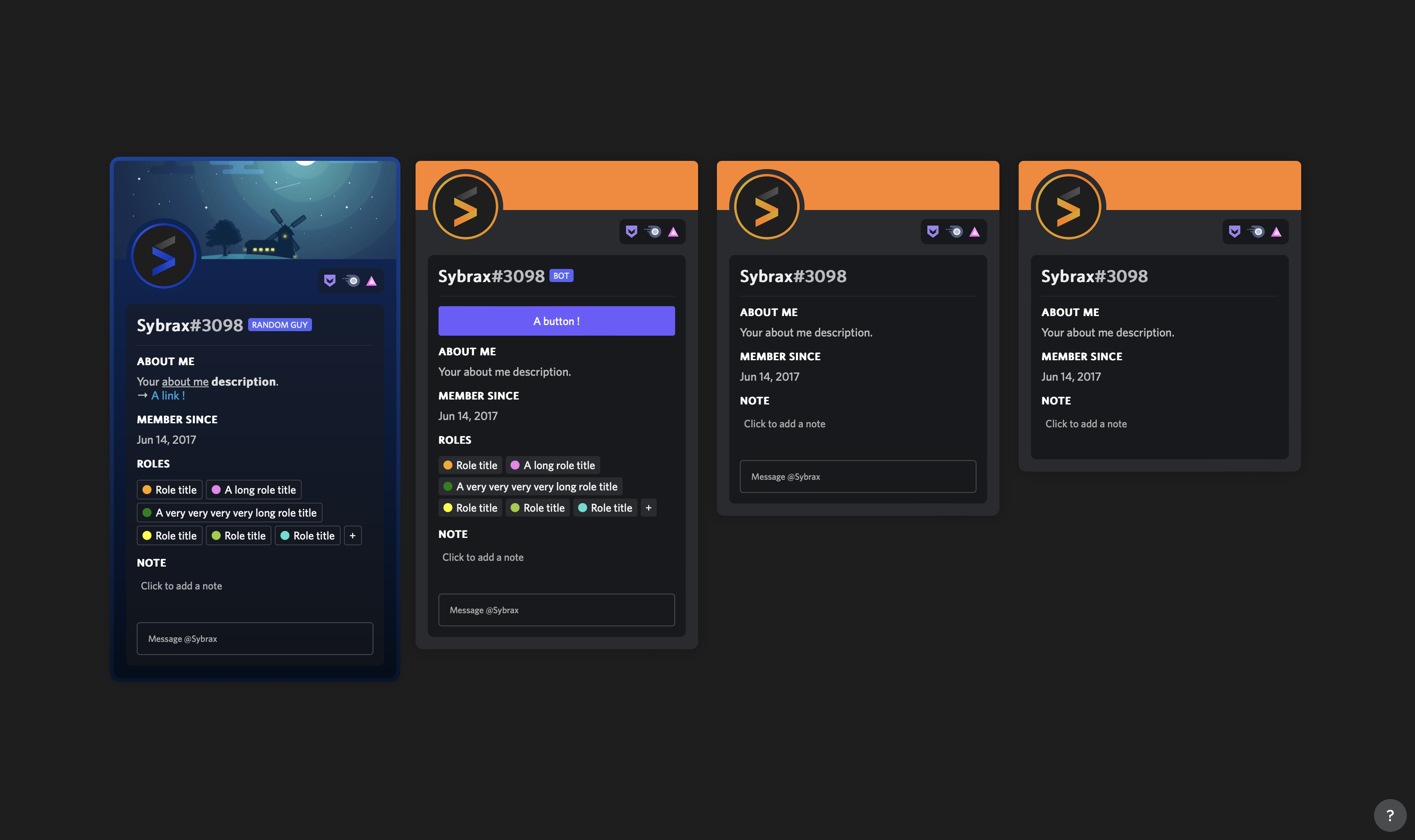Viewport: 1415px width, 840px height.
Task: Click the plus add-role icon on BOT card
Action: pos(649,508)
